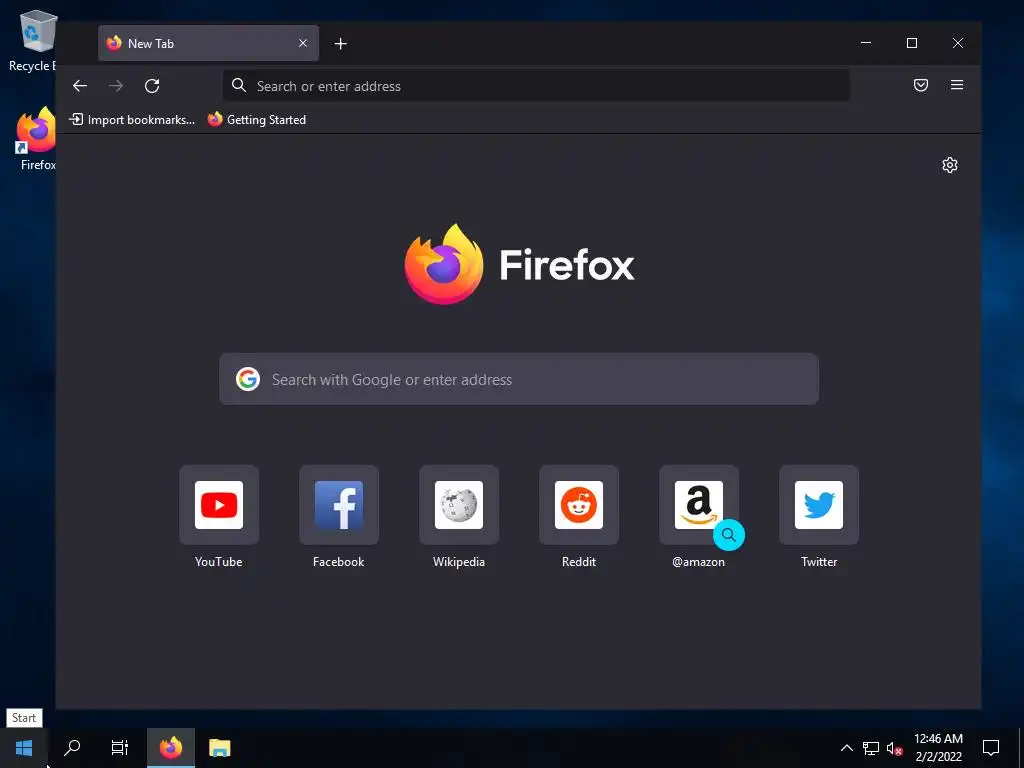Image resolution: width=1024 pixels, height=768 pixels.
Task: Open the YouTube shortcut tile
Action: pos(219,505)
